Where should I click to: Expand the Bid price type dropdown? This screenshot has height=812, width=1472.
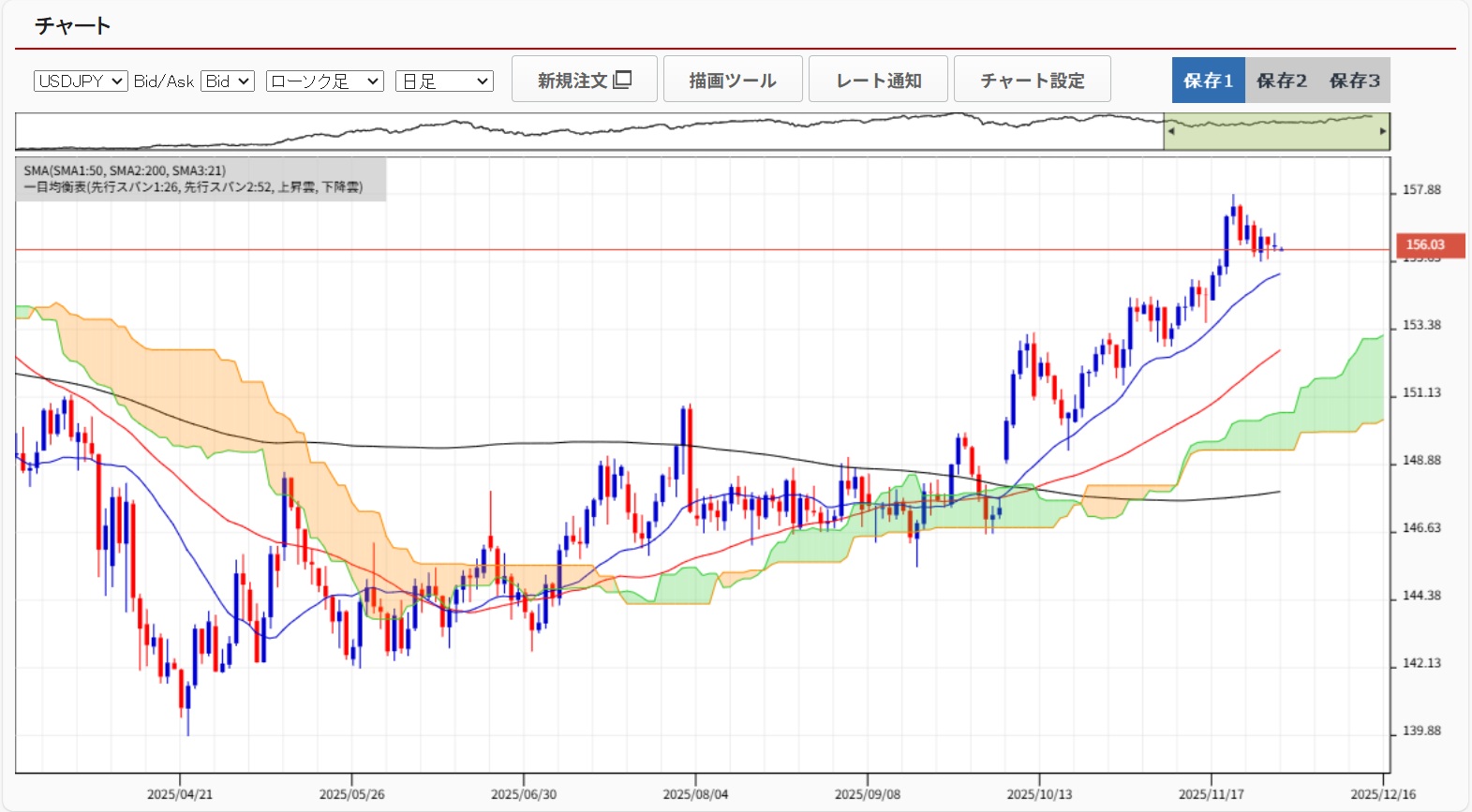228,81
